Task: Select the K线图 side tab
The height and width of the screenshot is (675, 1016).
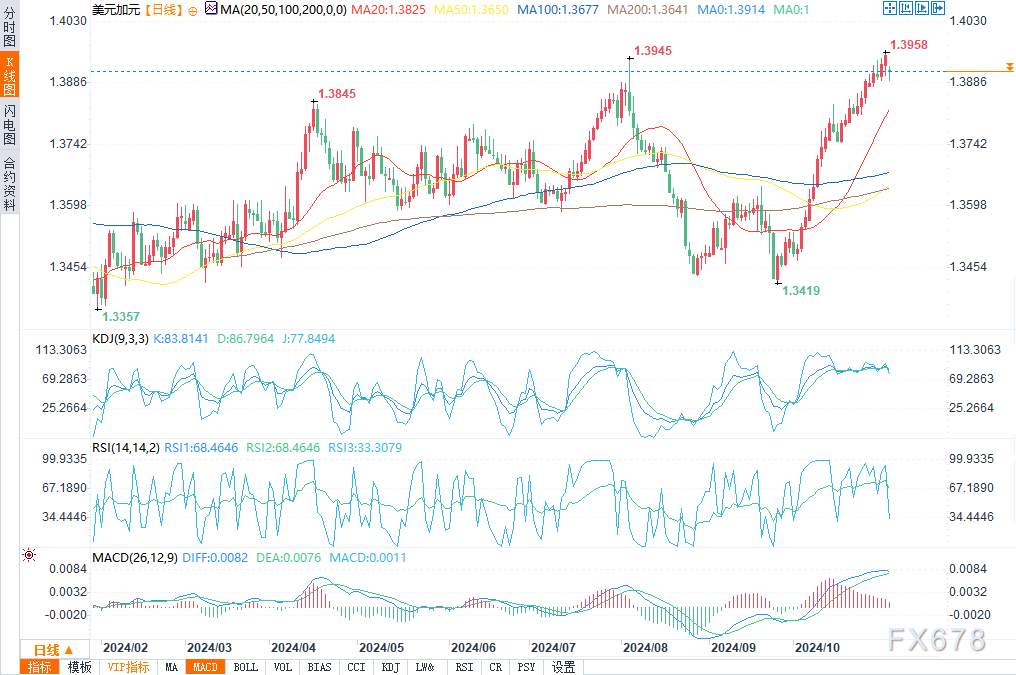Action: tap(9, 76)
